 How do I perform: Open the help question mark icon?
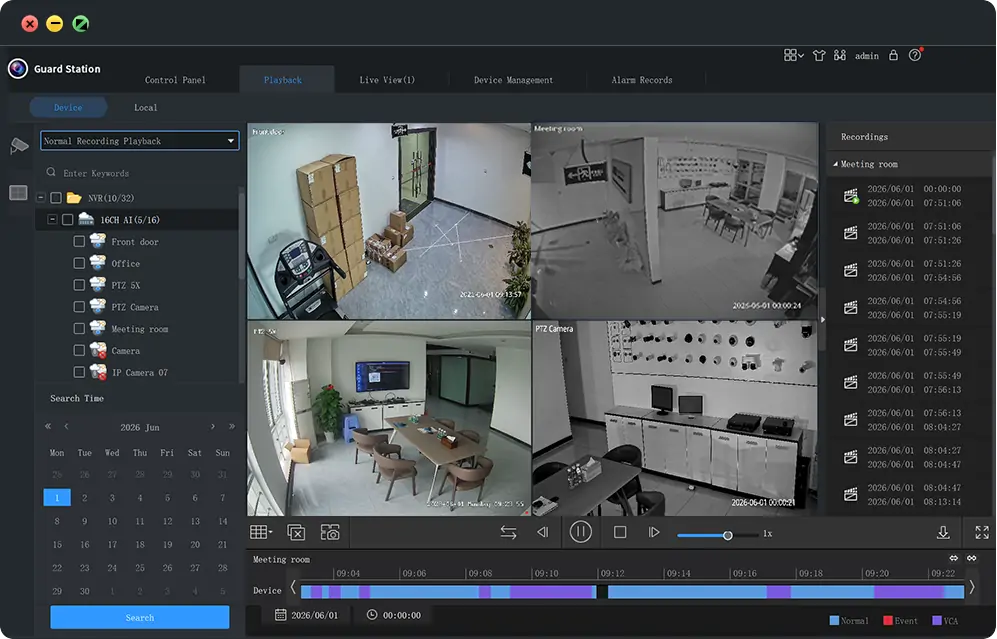pyautogui.click(x=915, y=55)
